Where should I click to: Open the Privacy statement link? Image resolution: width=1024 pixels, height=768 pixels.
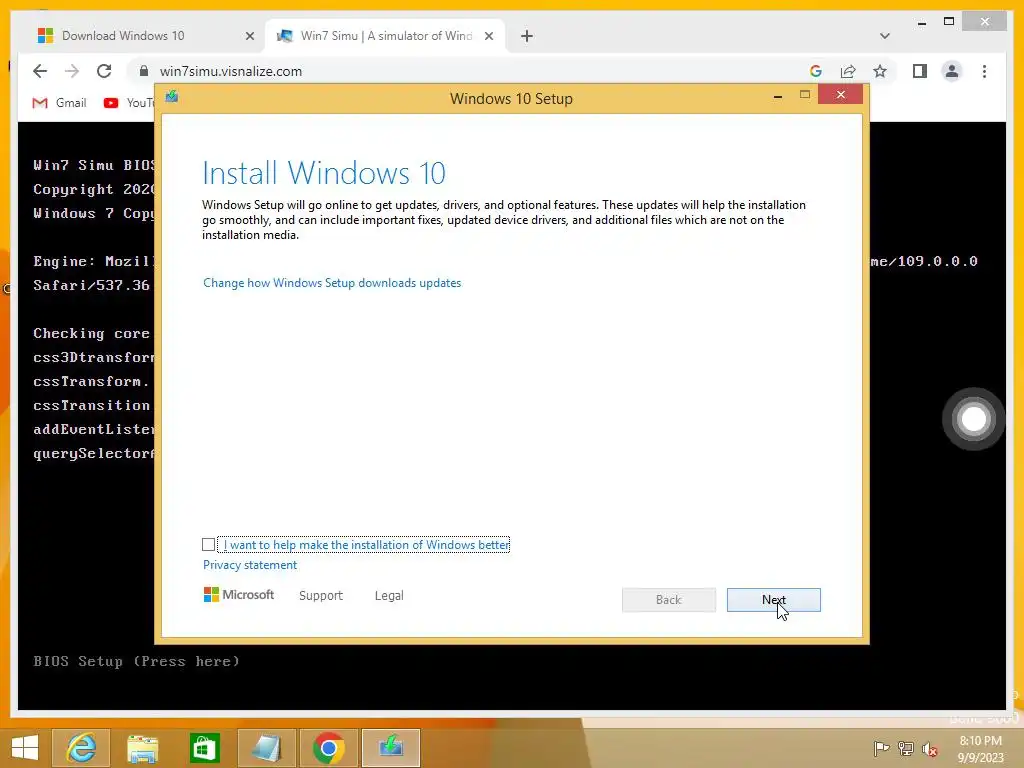tap(249, 565)
